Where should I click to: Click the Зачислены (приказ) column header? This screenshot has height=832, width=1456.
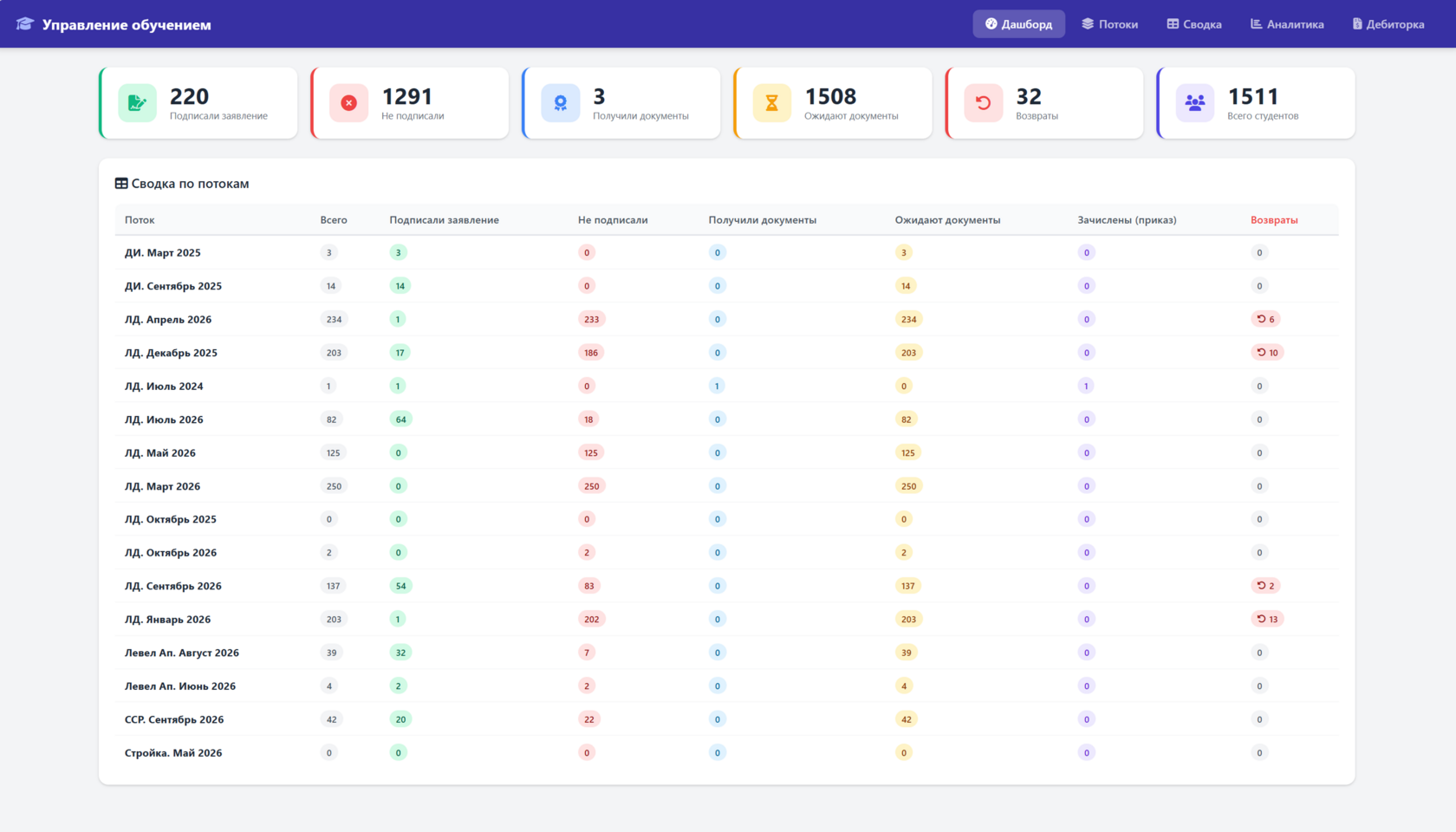(x=1127, y=220)
